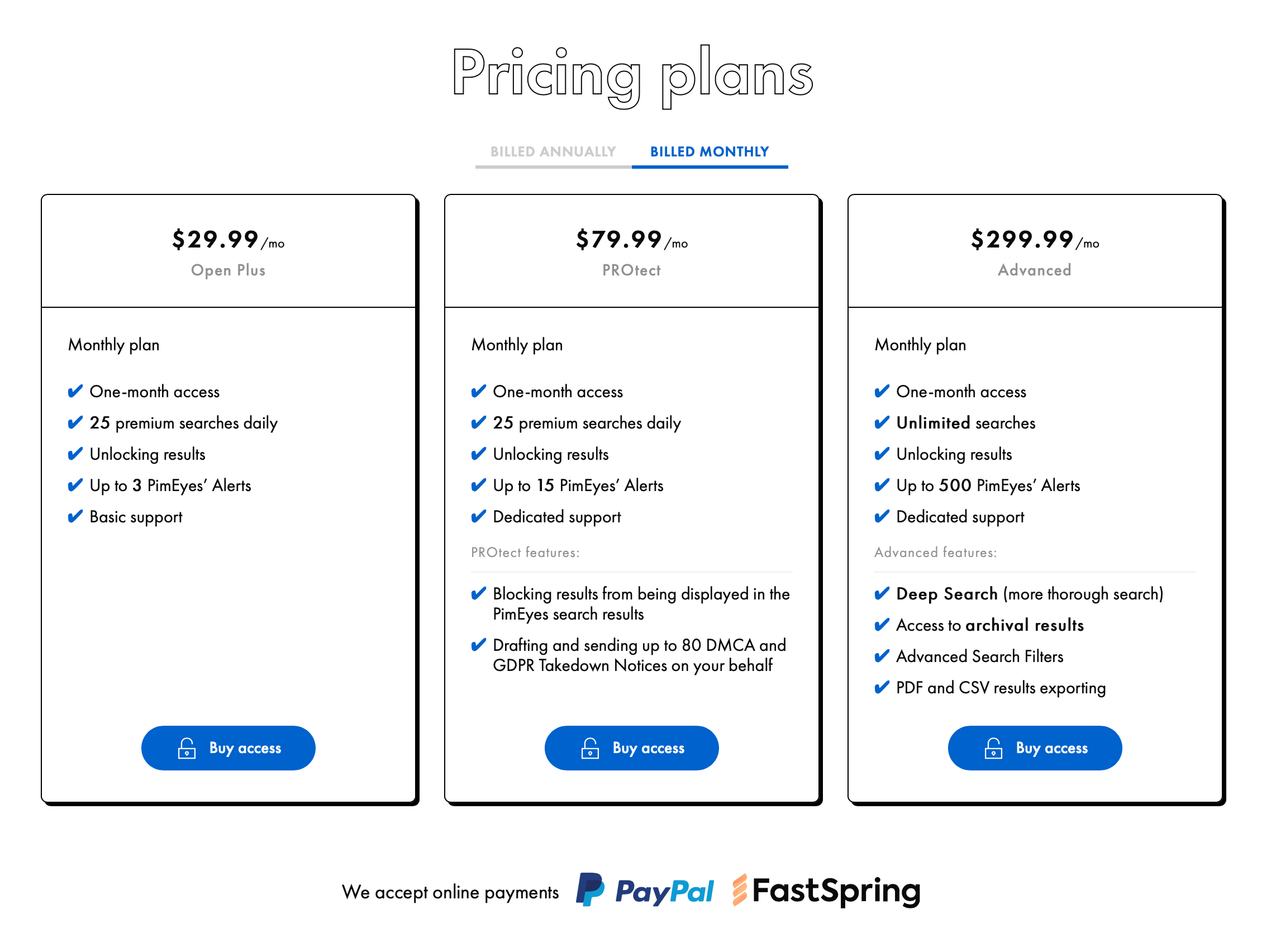
Task: Click the Pricing plans heading
Action: click(632, 76)
